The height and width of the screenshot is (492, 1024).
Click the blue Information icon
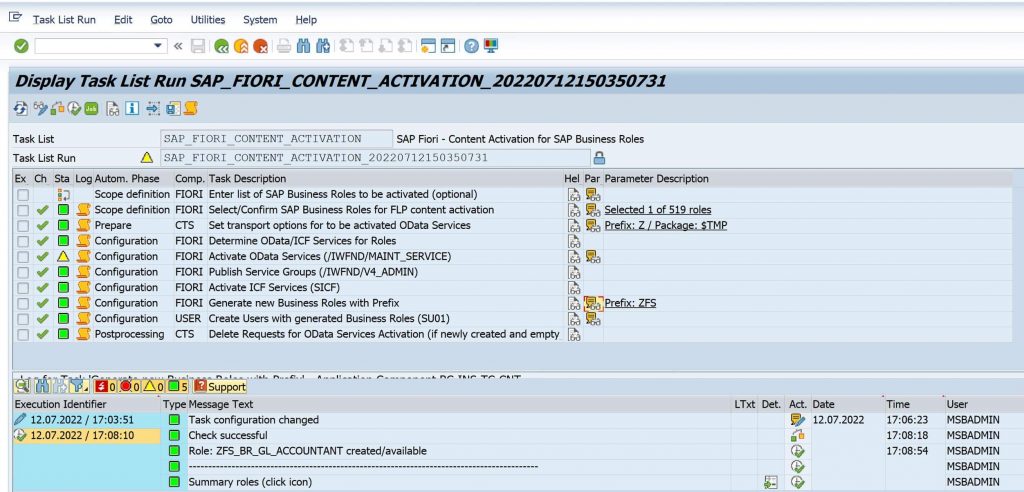coord(132,108)
